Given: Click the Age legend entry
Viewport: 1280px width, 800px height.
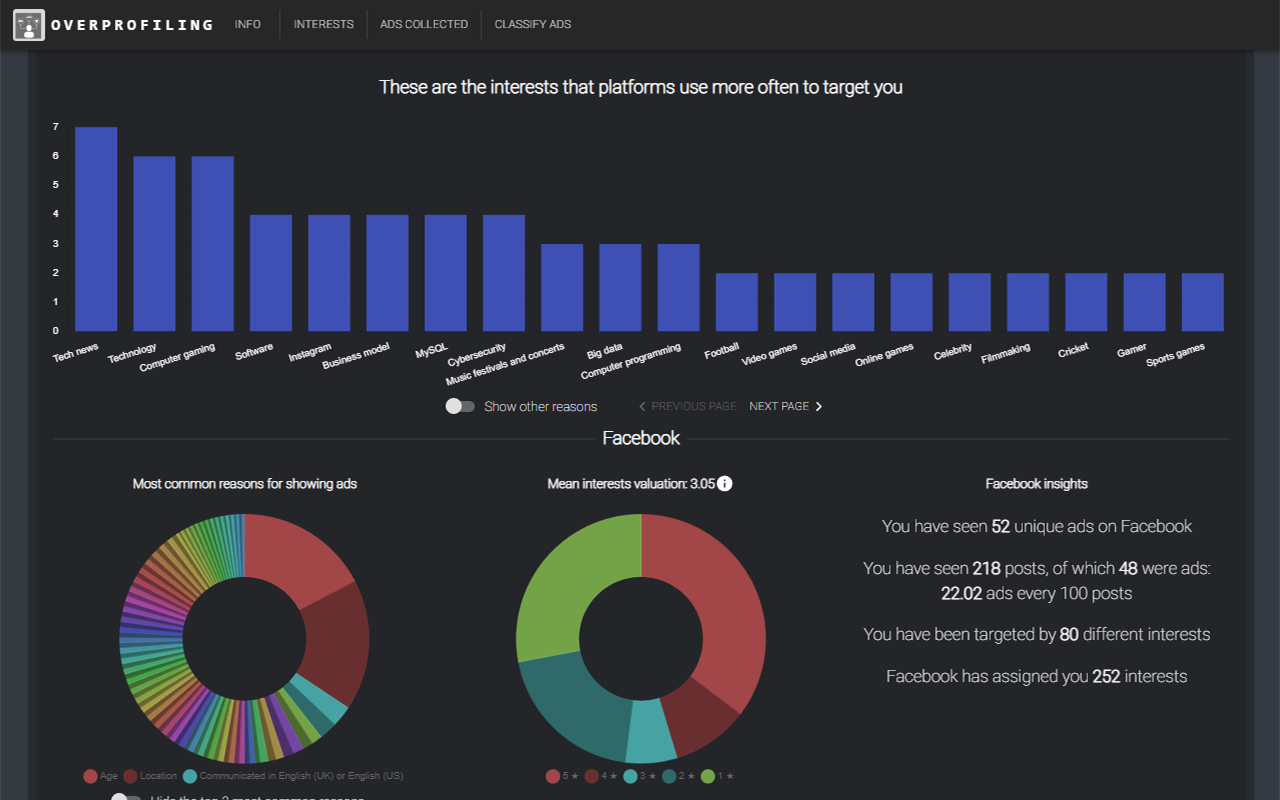Looking at the screenshot, I should (101, 776).
